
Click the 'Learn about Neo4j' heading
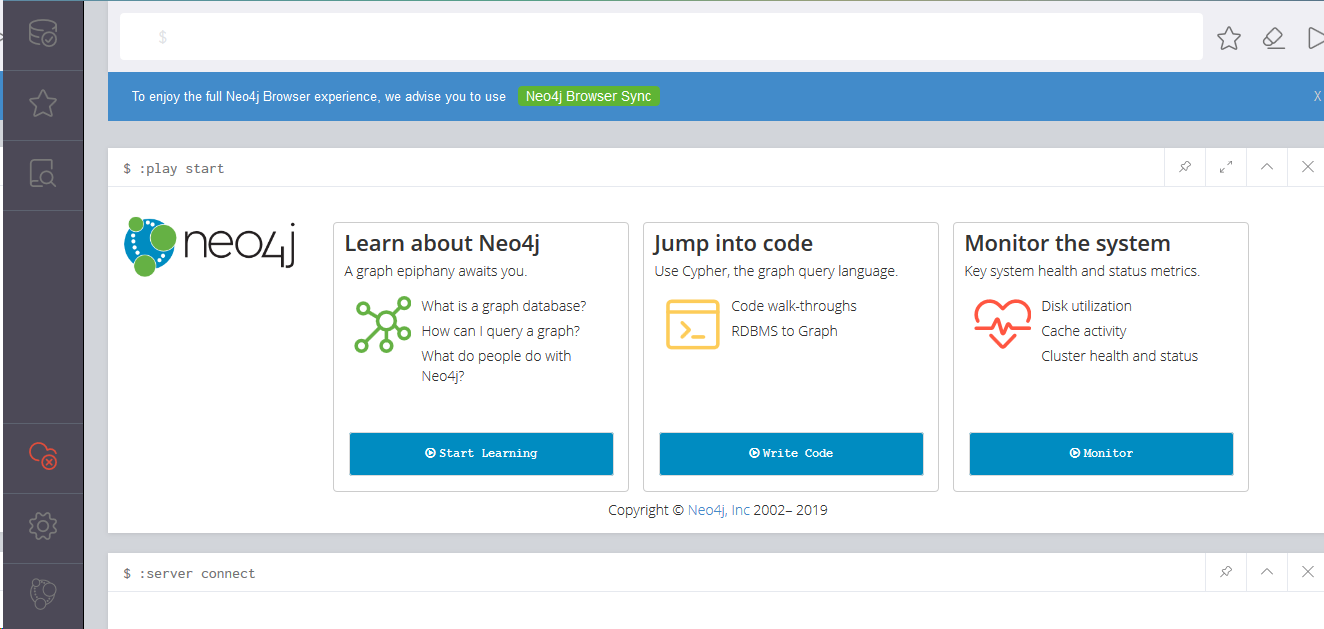pyautogui.click(x=442, y=243)
